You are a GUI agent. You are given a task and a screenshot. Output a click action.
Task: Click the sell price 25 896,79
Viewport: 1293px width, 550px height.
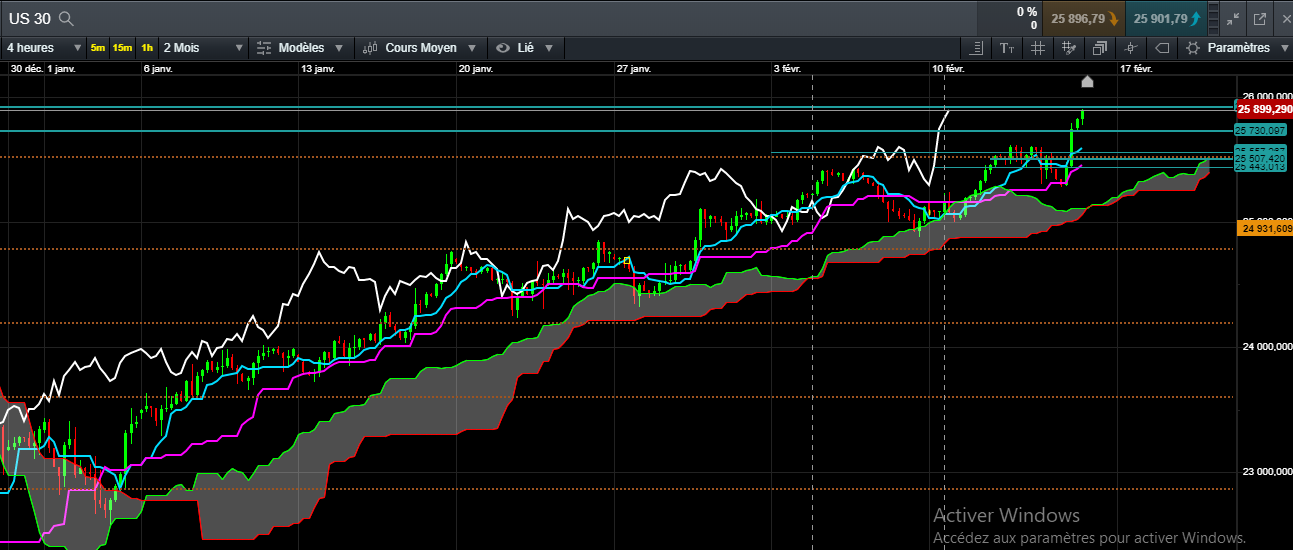[1084, 18]
